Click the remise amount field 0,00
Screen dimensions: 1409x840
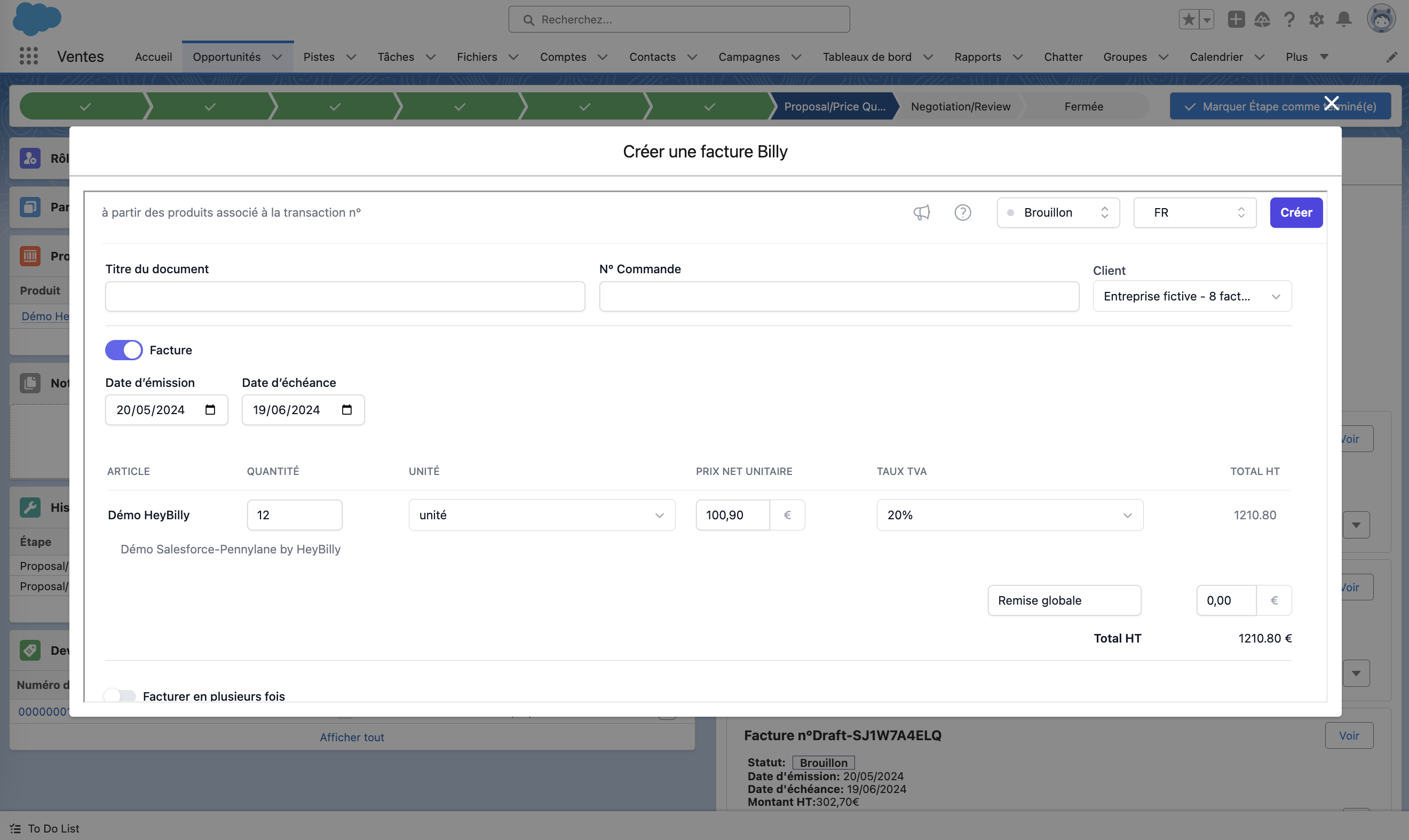click(1226, 600)
